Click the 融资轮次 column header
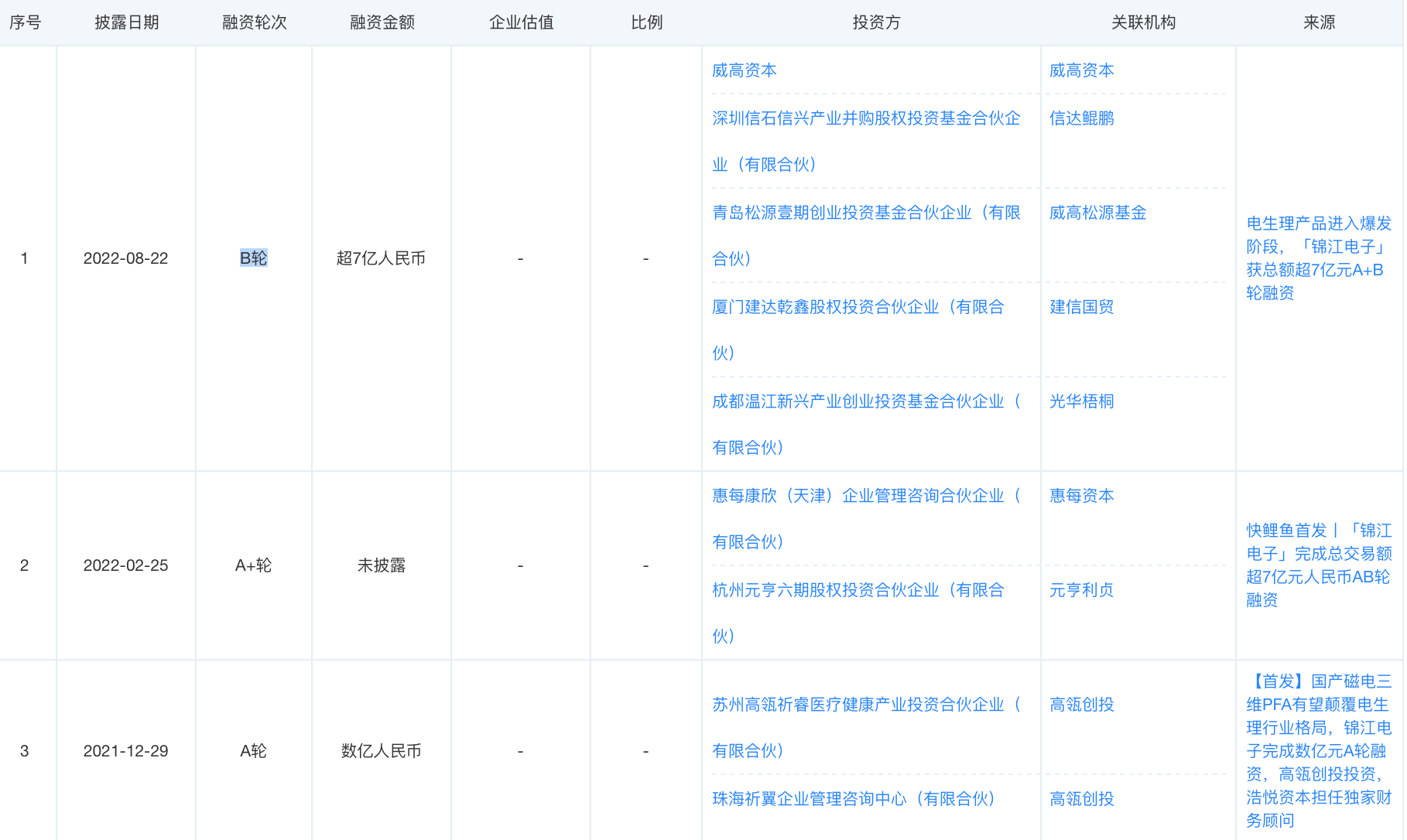The height and width of the screenshot is (840, 1407). [x=254, y=22]
